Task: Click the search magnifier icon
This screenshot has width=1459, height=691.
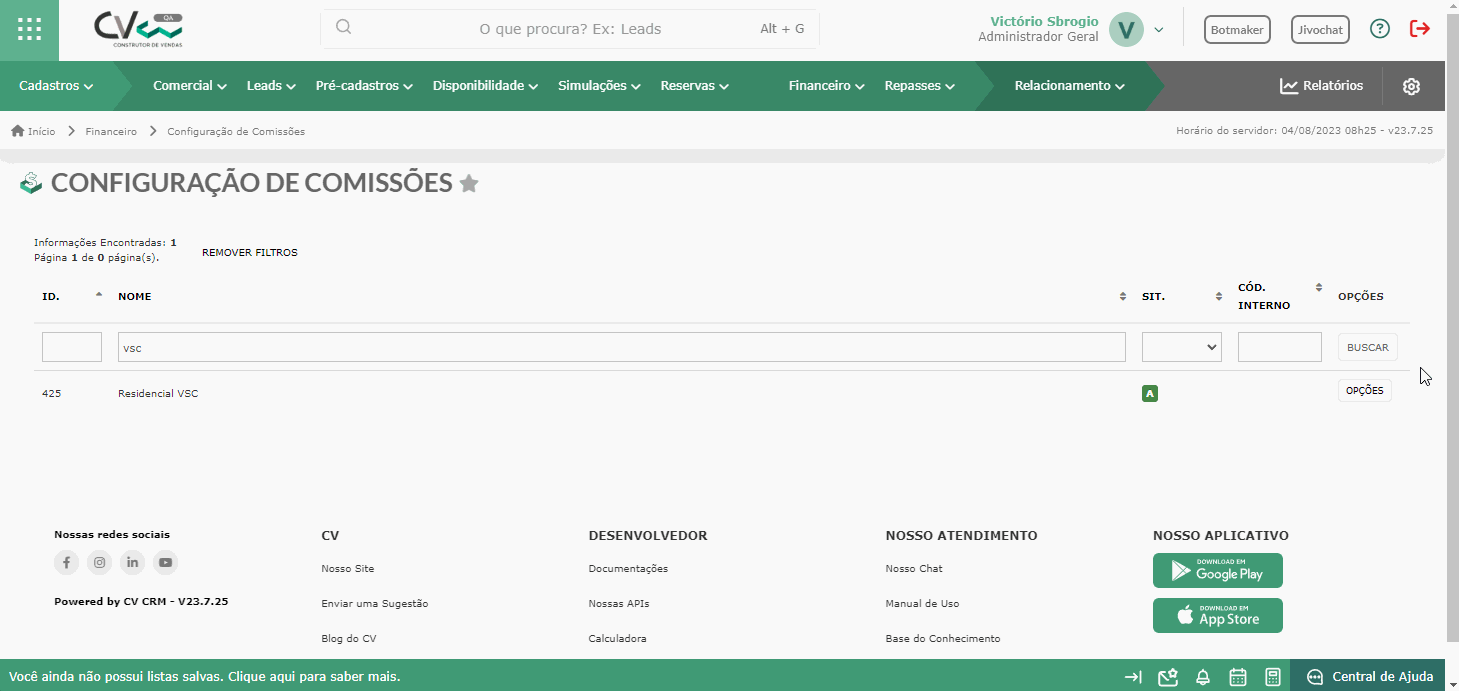Action: point(343,27)
